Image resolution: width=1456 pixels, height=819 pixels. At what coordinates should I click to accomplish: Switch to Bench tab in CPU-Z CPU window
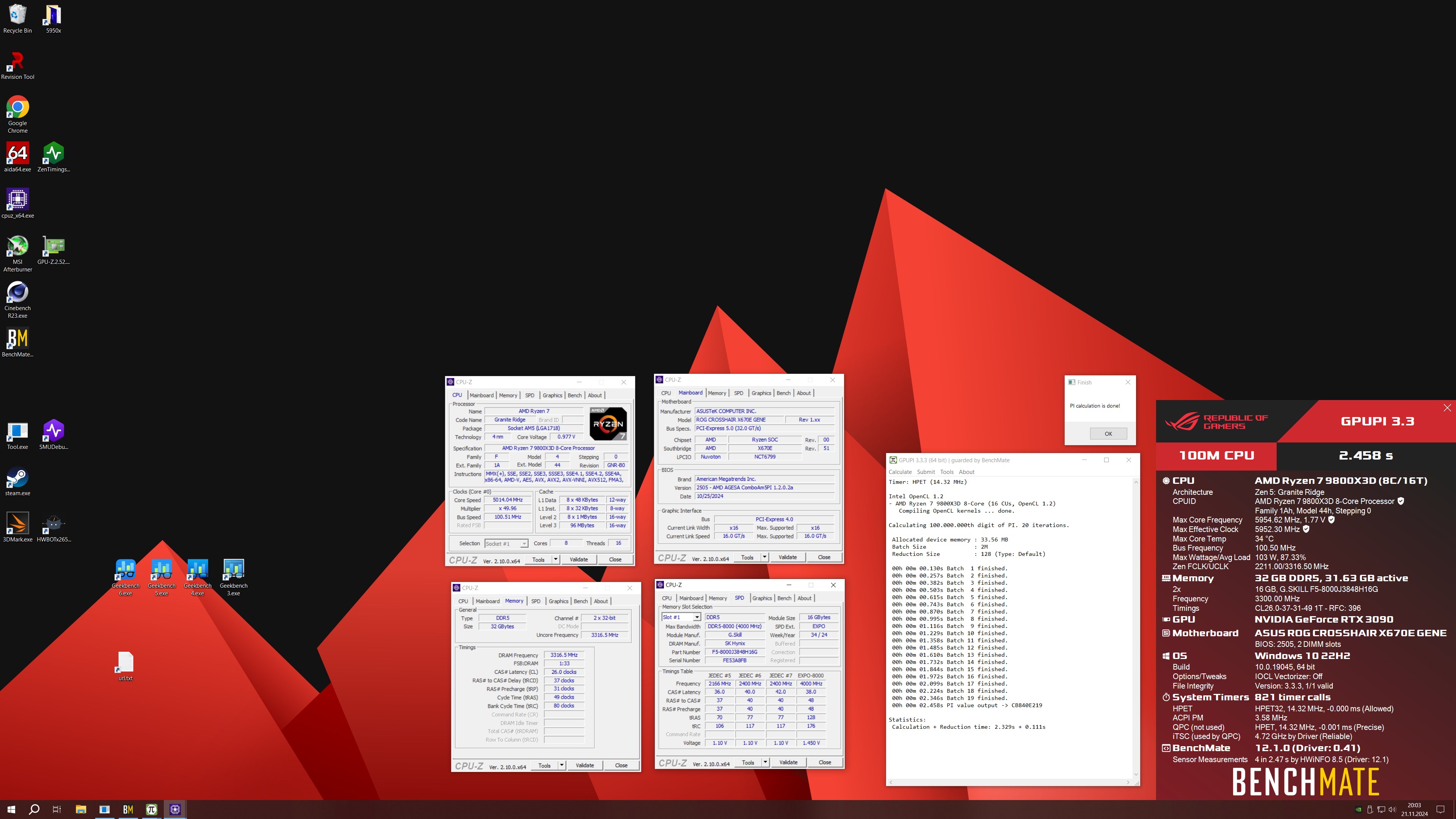pyautogui.click(x=575, y=395)
